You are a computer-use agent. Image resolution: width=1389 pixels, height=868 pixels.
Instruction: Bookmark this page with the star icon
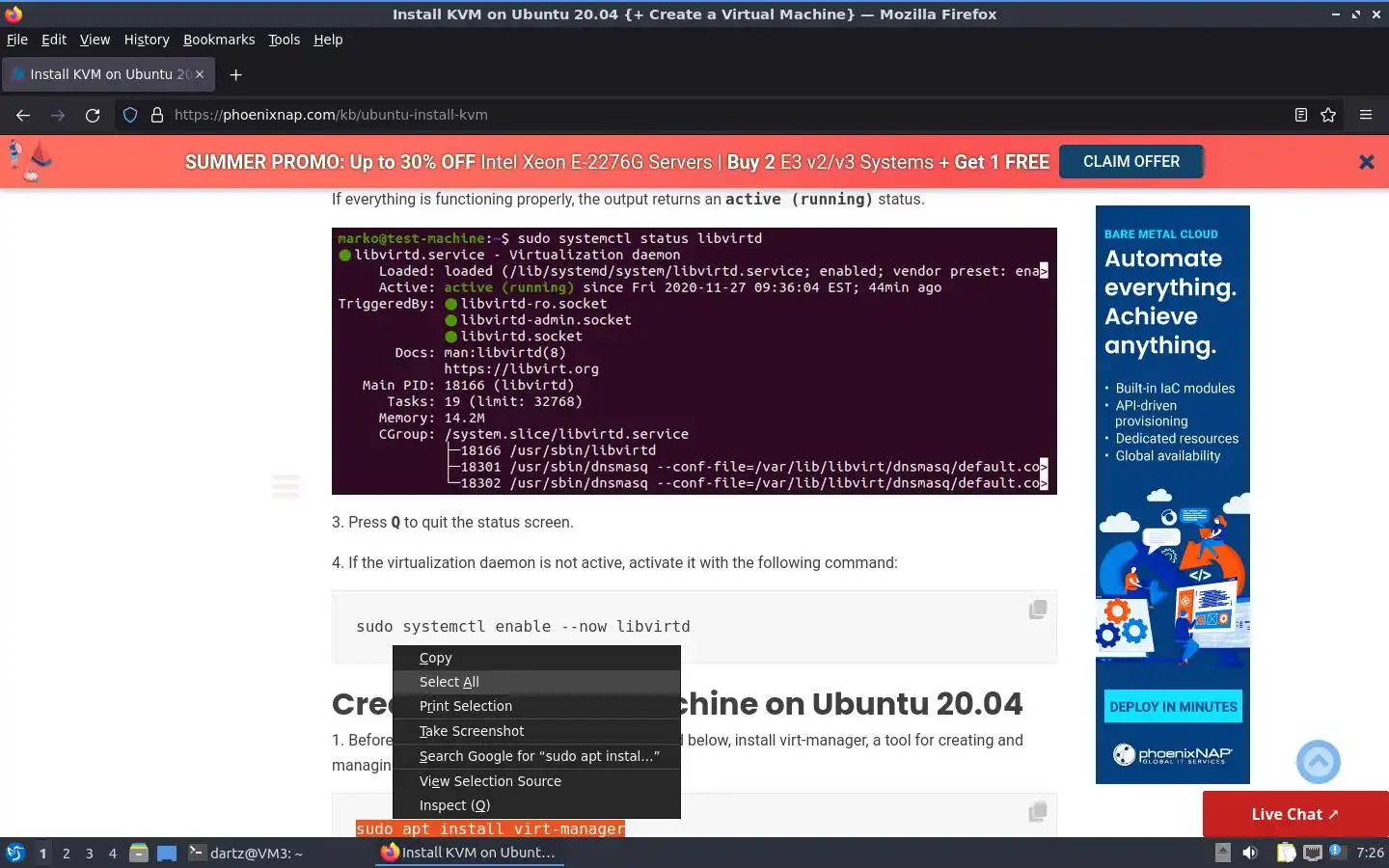point(1328,115)
